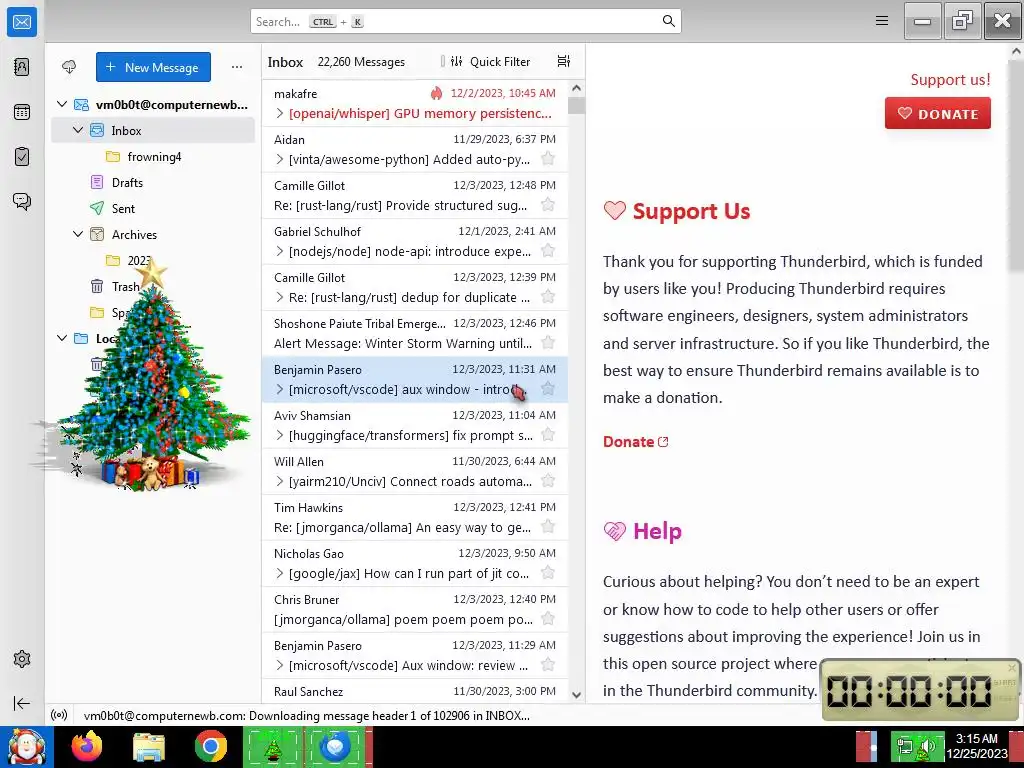Launch Chrome from the taskbar
Image resolution: width=1024 pixels, height=768 pixels.
[210, 747]
